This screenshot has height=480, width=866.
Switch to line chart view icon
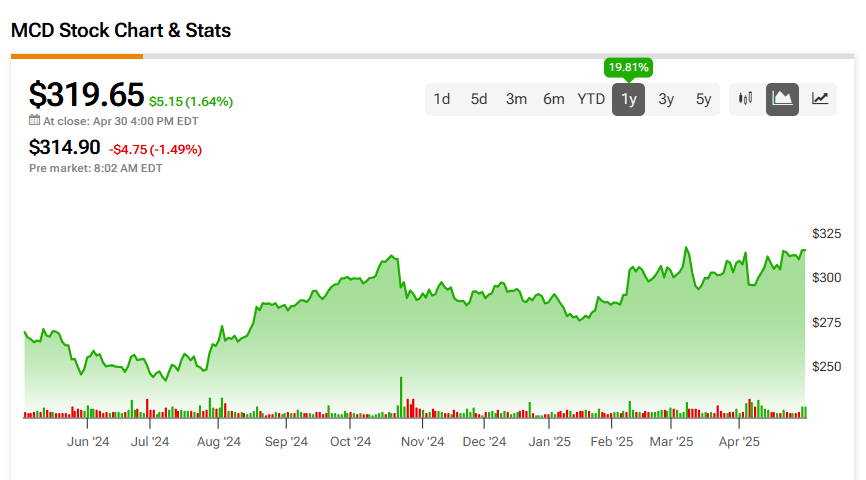[820, 99]
